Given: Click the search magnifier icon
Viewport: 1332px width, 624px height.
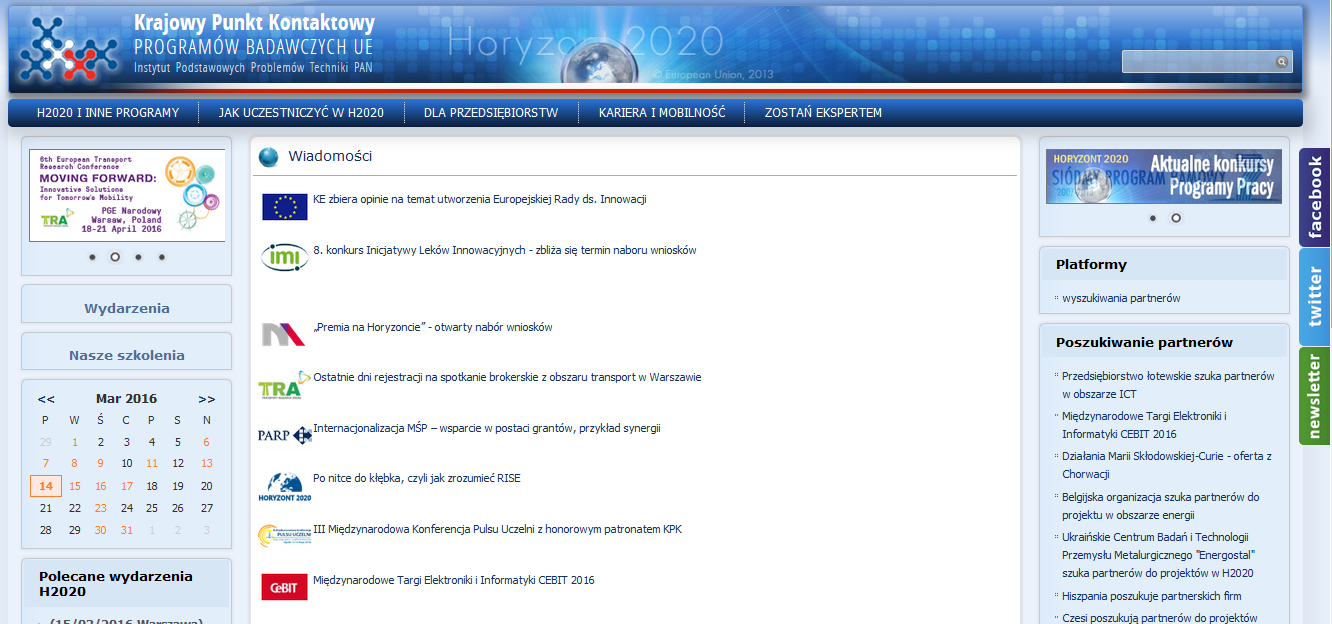Looking at the screenshot, I should pyautogui.click(x=1281, y=62).
